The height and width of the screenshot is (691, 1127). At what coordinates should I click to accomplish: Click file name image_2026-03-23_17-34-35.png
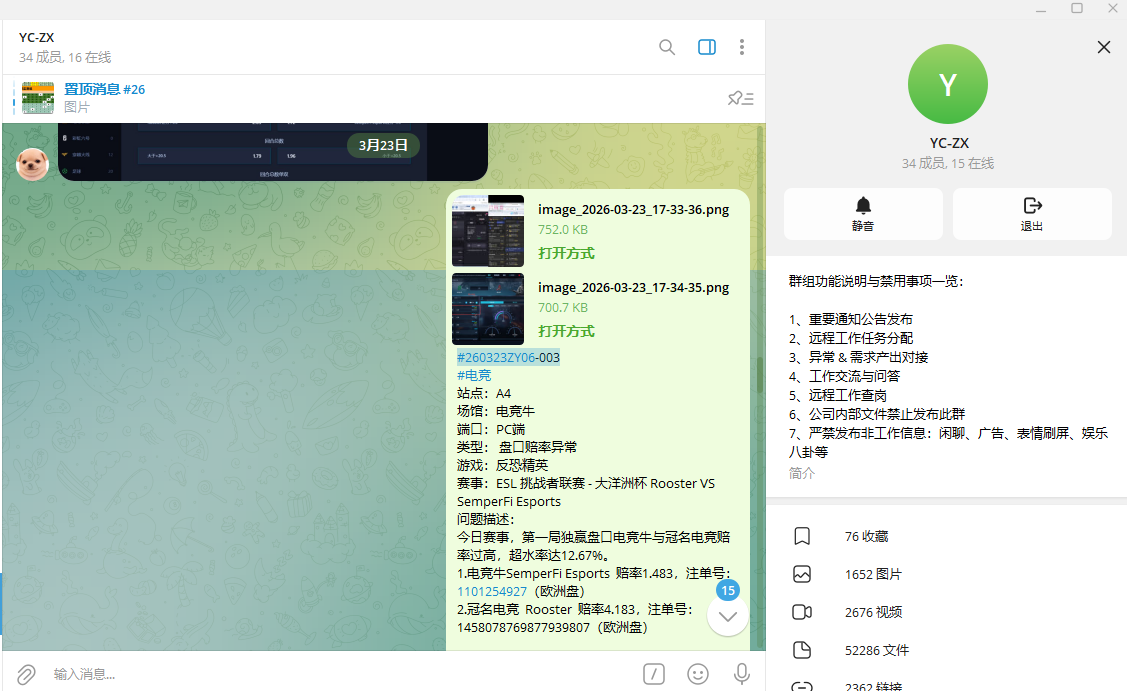633,287
